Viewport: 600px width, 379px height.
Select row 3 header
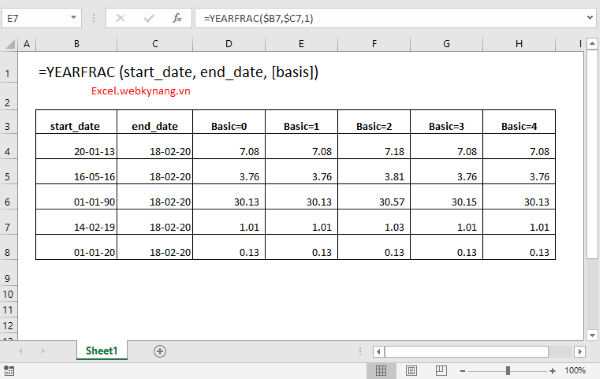point(8,121)
